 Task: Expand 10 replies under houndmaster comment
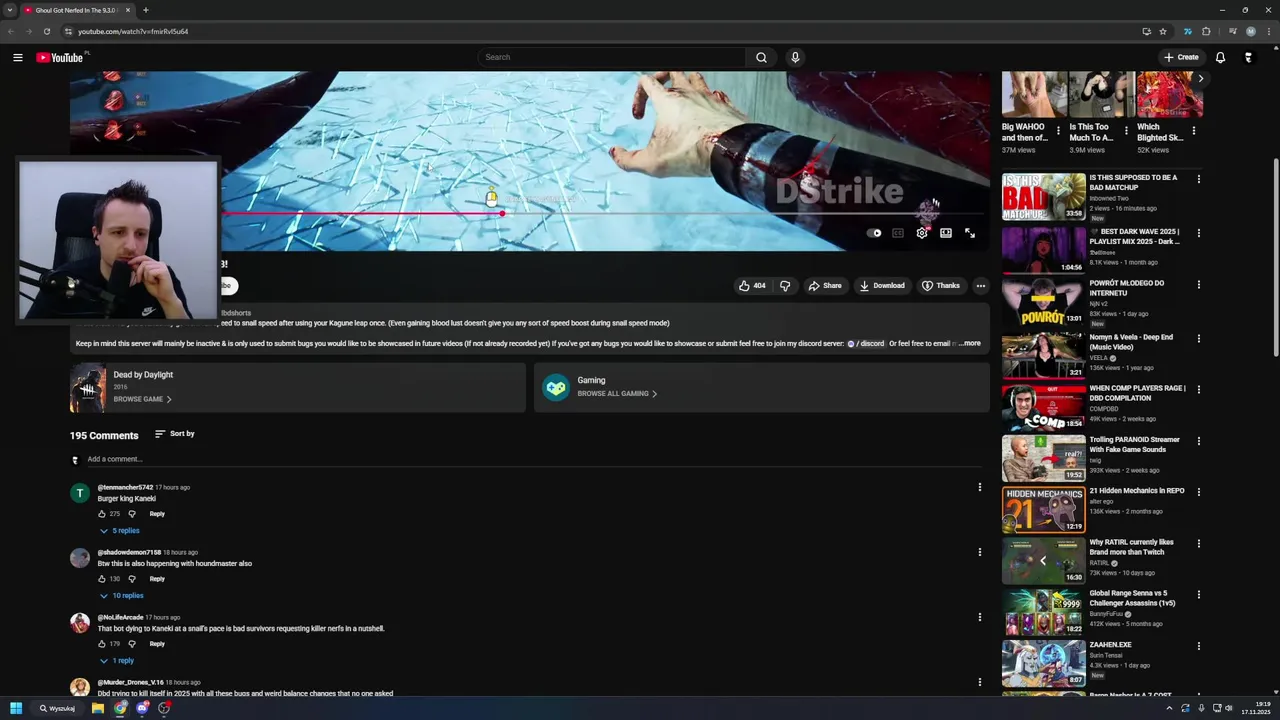pyautogui.click(x=121, y=596)
